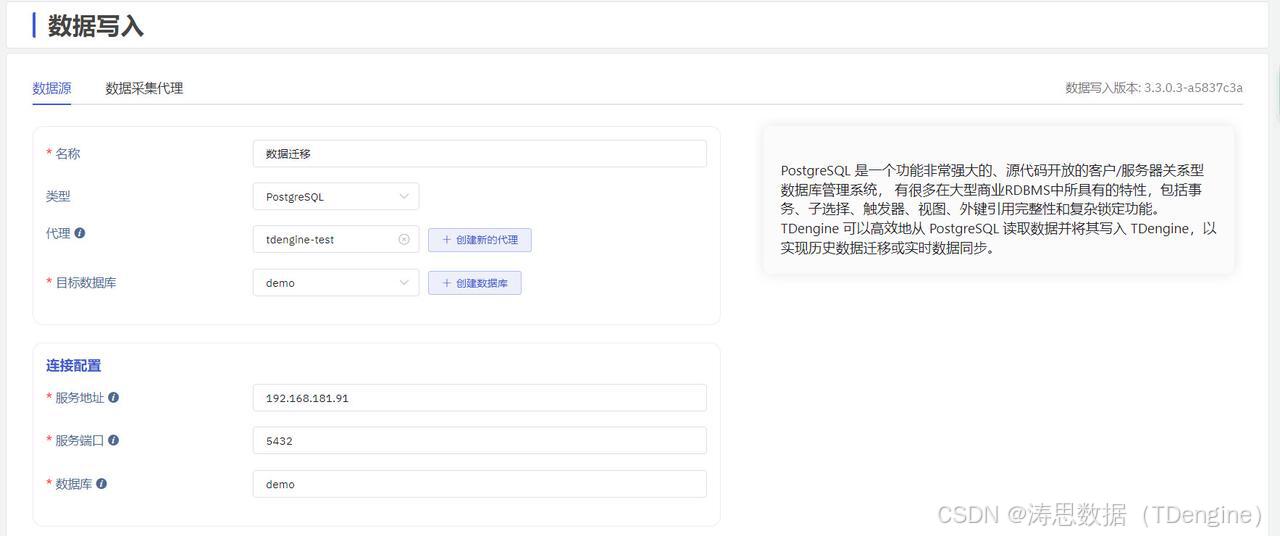Click the 数据写入 page title

(96, 26)
